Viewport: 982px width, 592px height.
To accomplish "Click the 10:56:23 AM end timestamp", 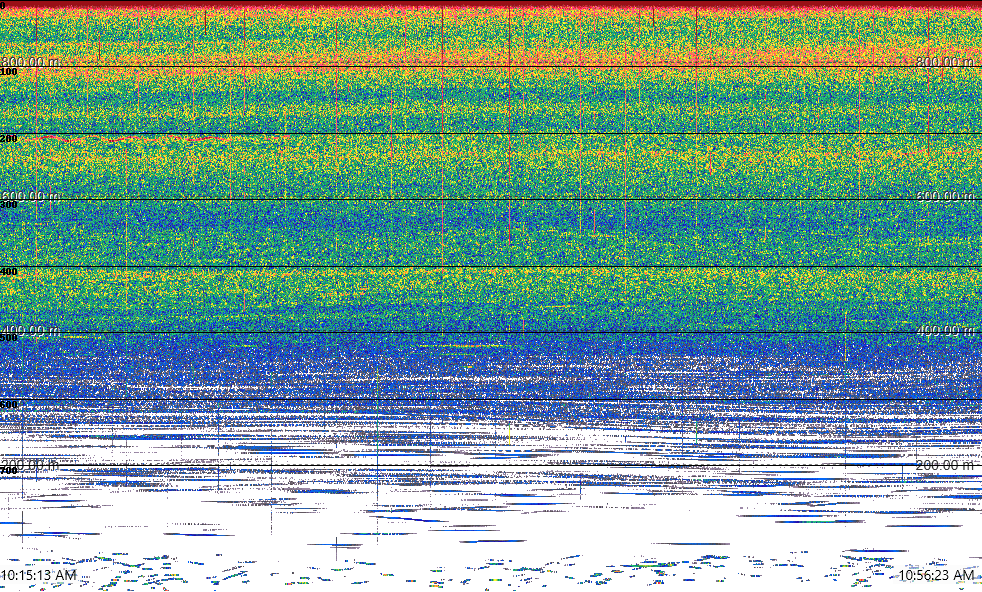I will tap(936, 575).
